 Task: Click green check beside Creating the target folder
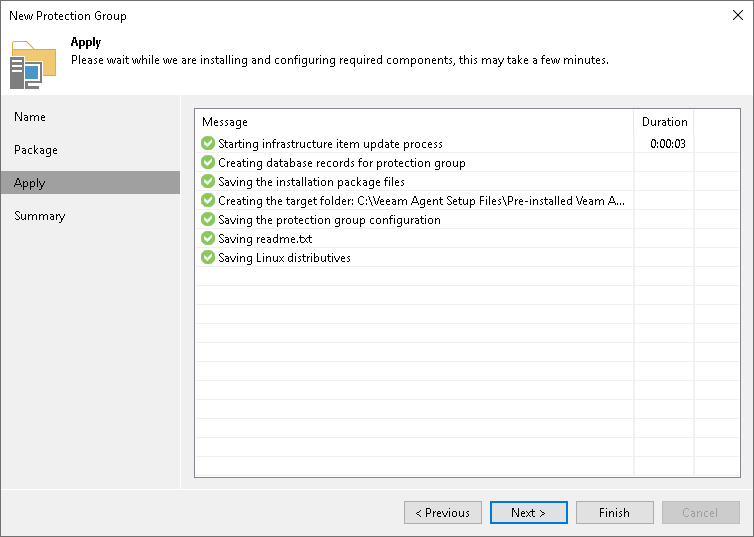[208, 200]
